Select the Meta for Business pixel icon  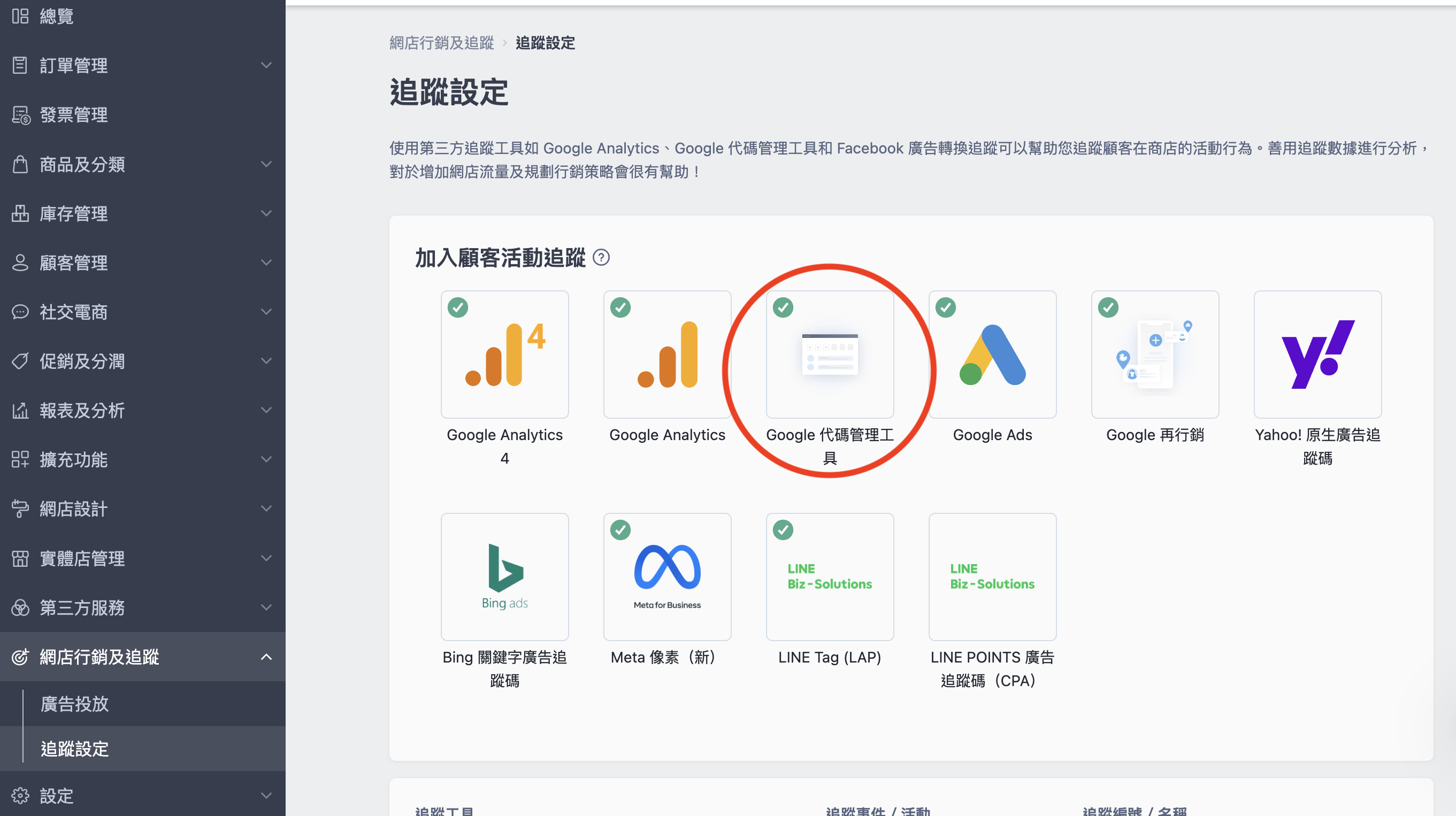point(667,576)
